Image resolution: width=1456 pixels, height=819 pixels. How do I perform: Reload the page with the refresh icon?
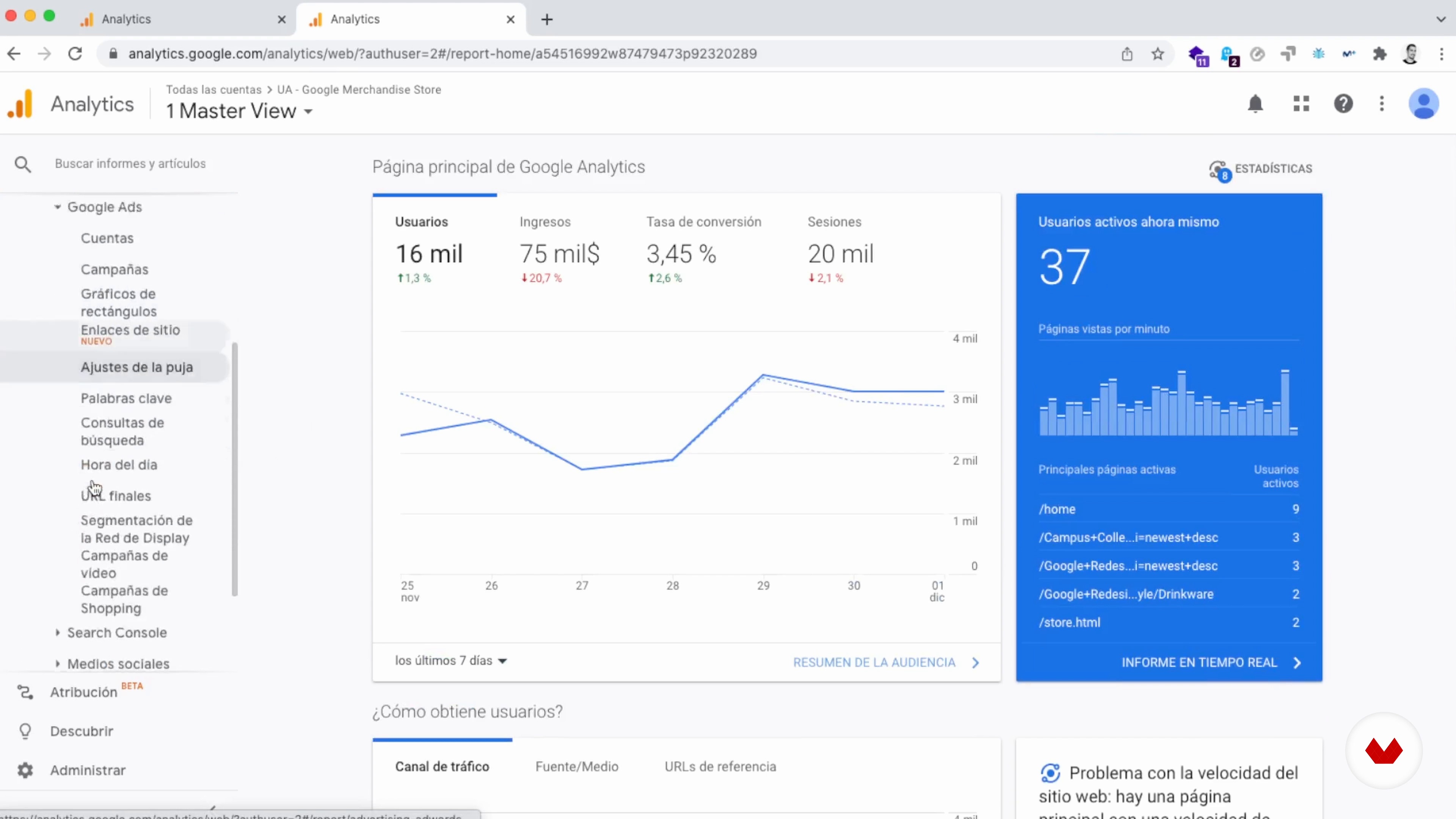[75, 54]
